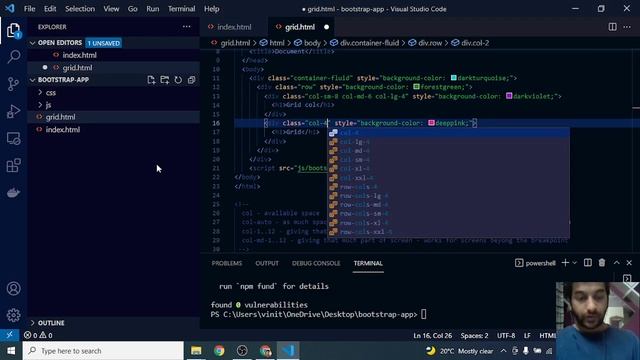The height and width of the screenshot is (360, 640).
Task: Click the darkviolet color swatch
Action: point(509,96)
